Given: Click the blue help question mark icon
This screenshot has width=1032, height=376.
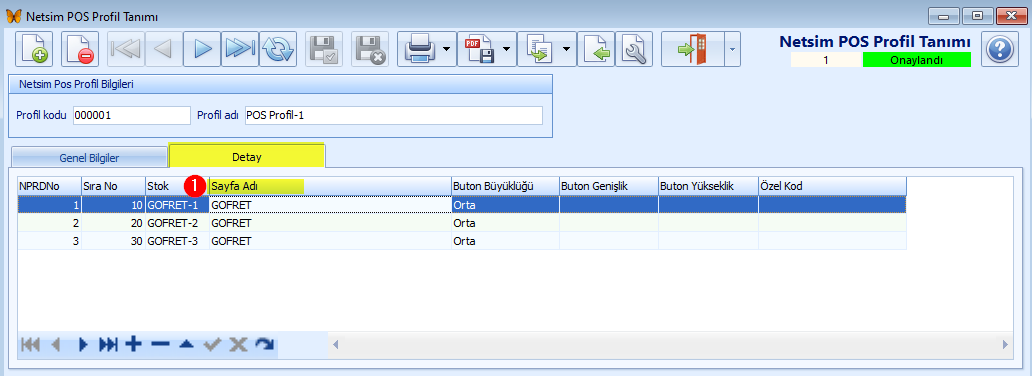Looking at the screenshot, I should click(1000, 49).
